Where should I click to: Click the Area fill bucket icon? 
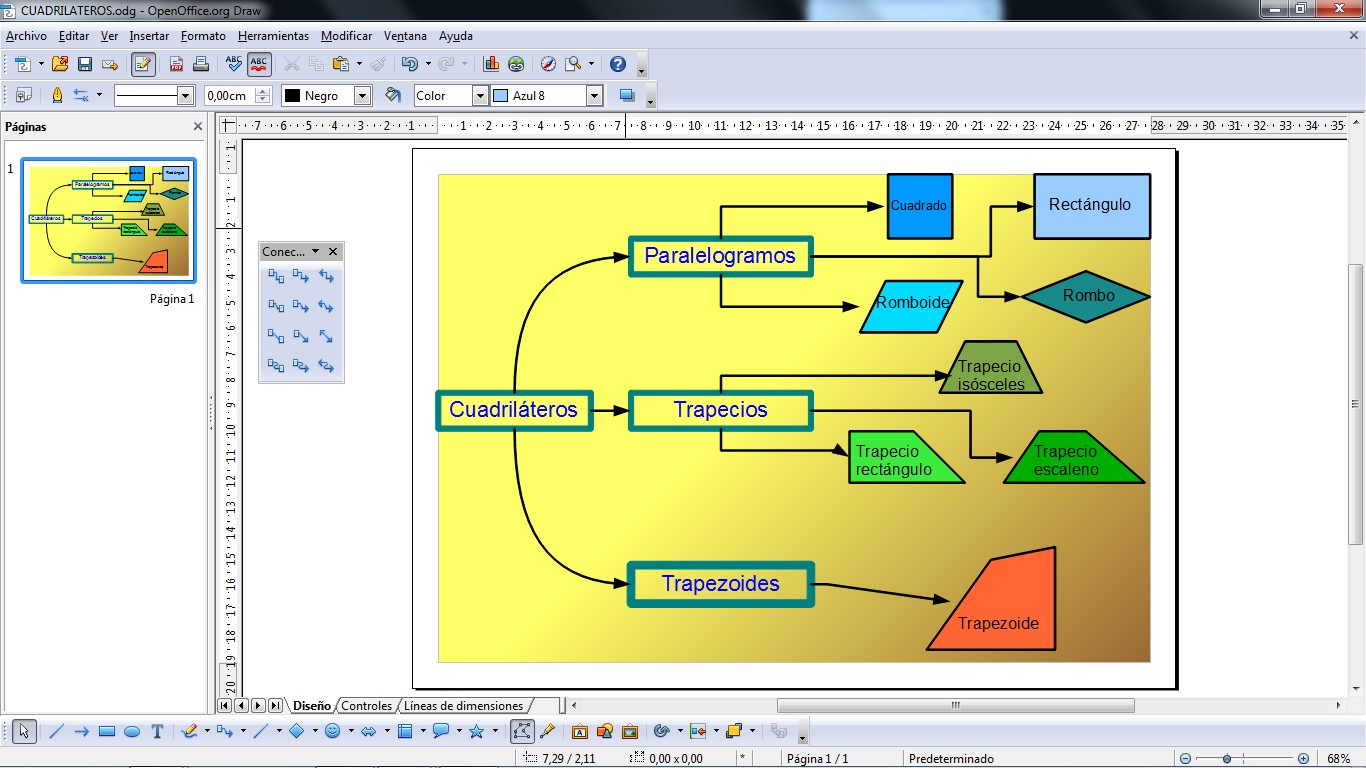coord(393,95)
